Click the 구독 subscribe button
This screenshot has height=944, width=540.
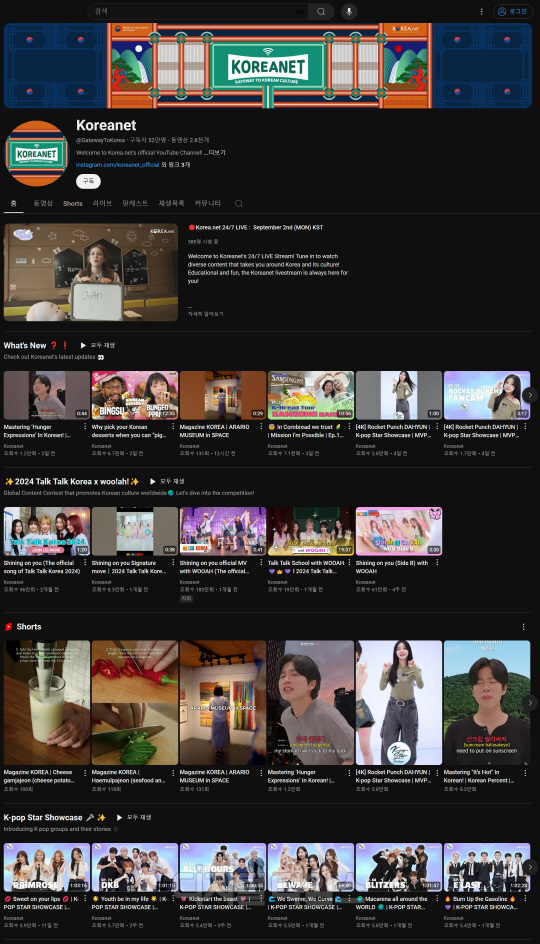pyautogui.click(x=88, y=181)
